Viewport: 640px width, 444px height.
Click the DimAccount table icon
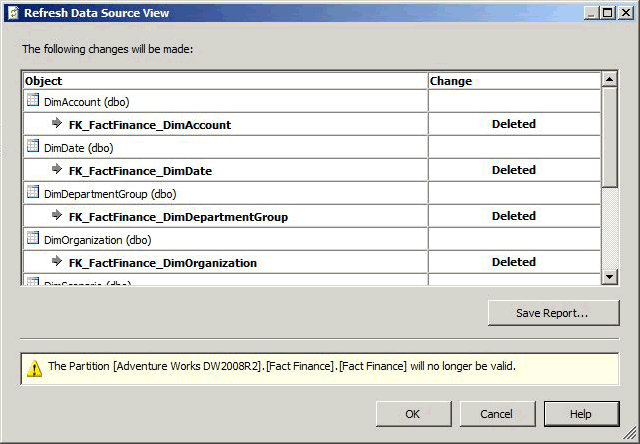tap(33, 101)
